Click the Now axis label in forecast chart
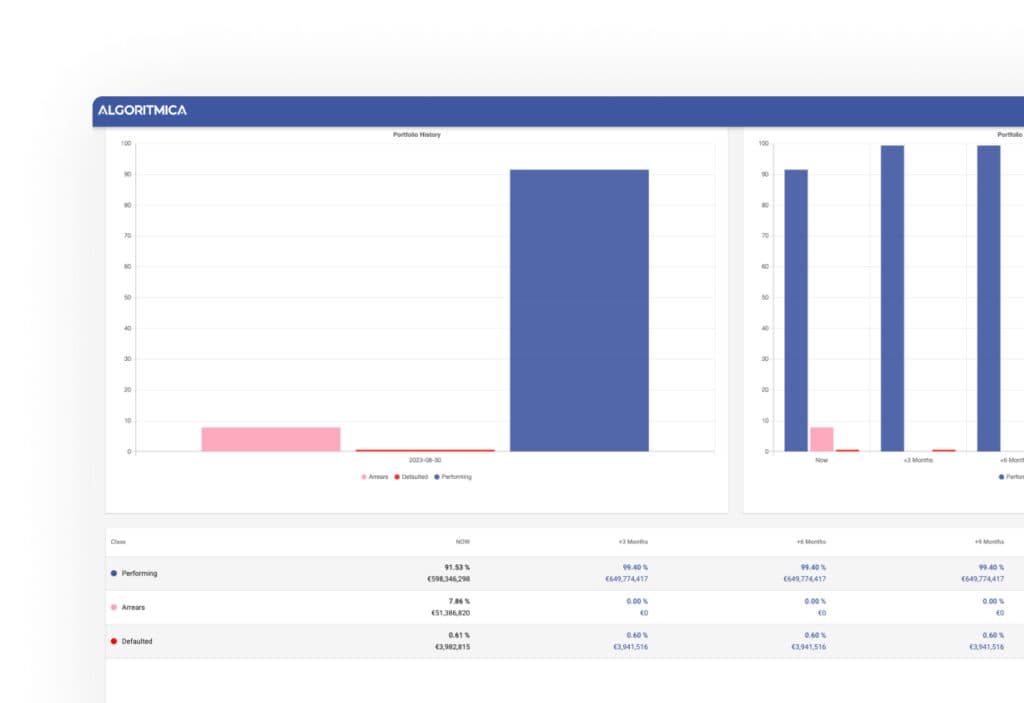Viewport: 1024px width, 703px height. tap(822, 461)
